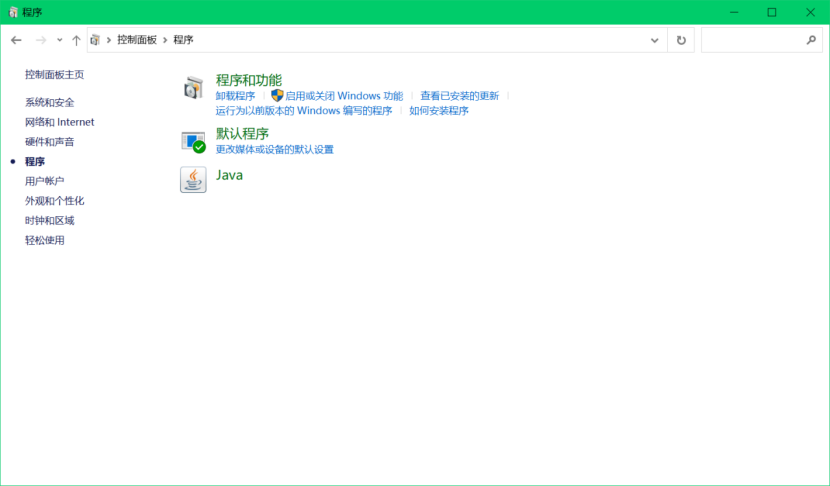Screen dimensions: 830x486
Task: Click the search magnifier icon
Action: [811, 40]
